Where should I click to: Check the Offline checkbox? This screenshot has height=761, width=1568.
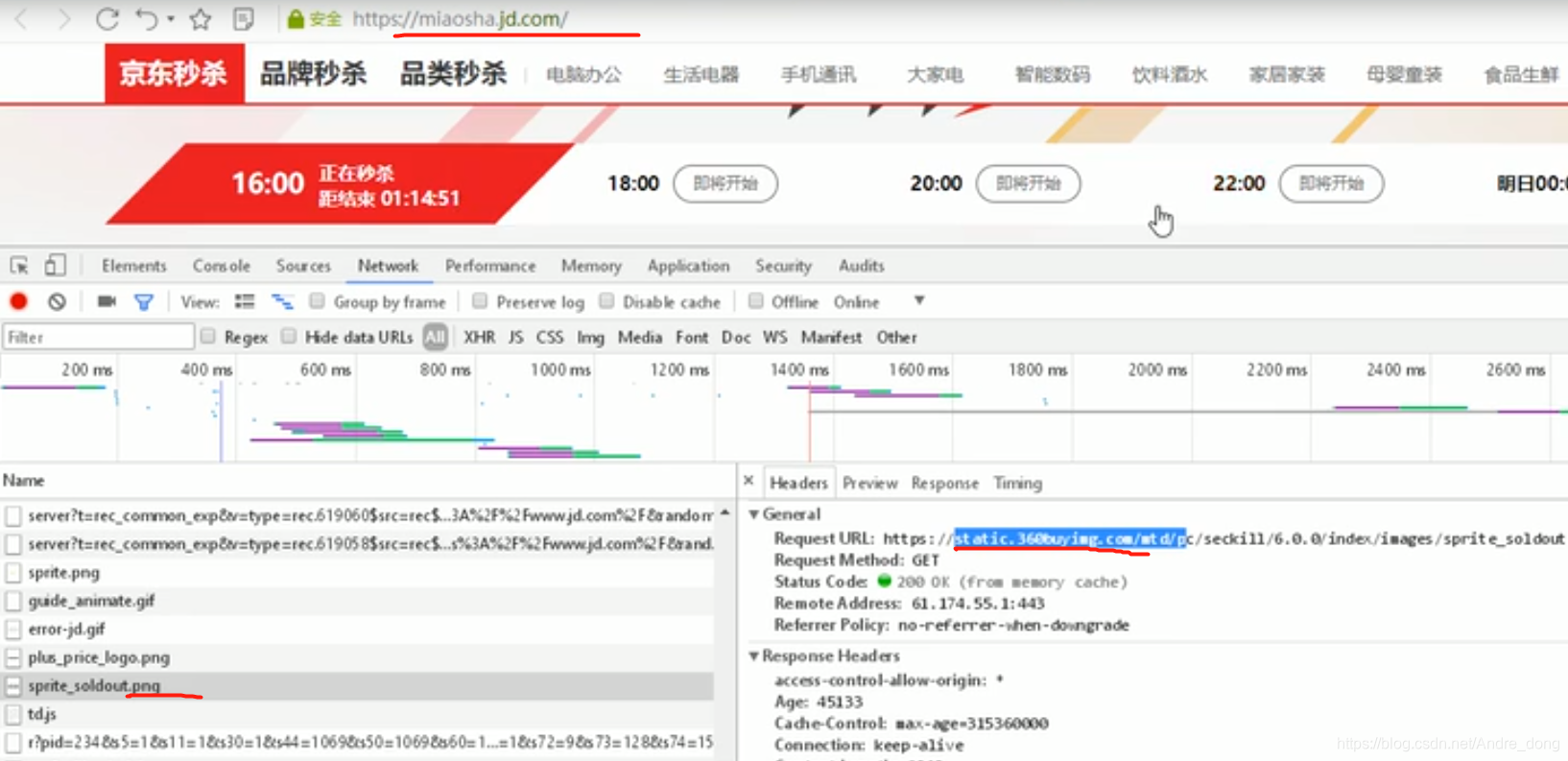[756, 301]
